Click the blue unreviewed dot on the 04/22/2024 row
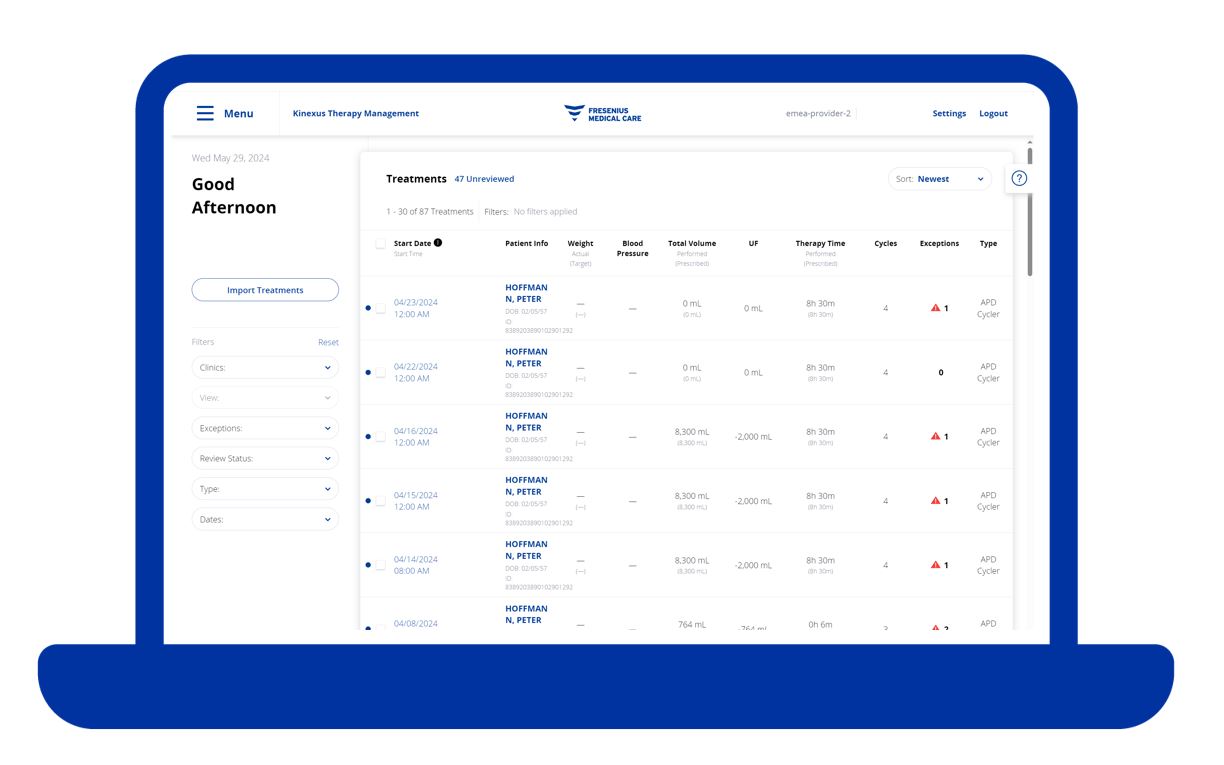1224x765 pixels. click(x=367, y=371)
